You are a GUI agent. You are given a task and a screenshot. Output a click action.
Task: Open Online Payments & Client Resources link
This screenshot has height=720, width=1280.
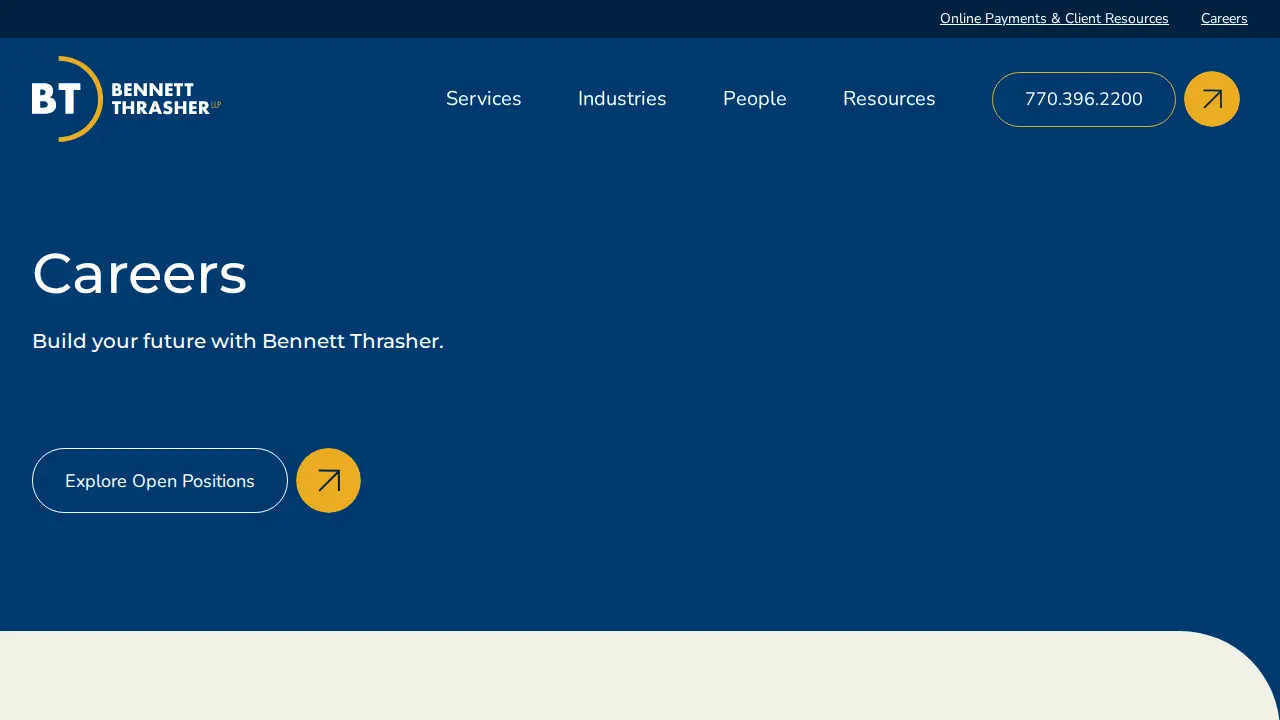coord(1054,19)
